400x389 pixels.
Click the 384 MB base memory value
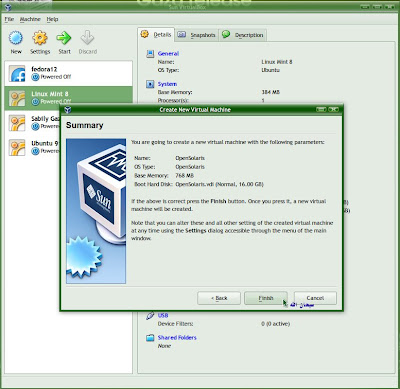[x=271, y=92]
